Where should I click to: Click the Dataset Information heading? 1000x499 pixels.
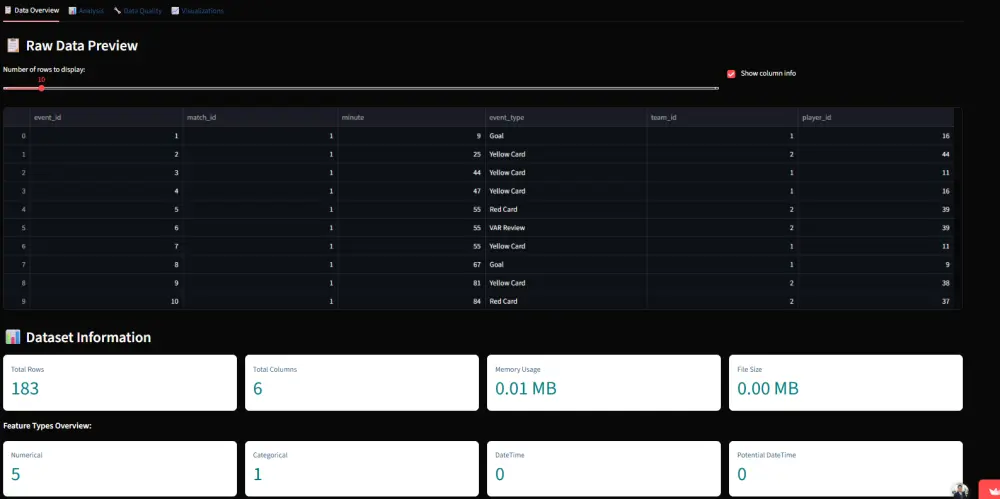point(89,338)
